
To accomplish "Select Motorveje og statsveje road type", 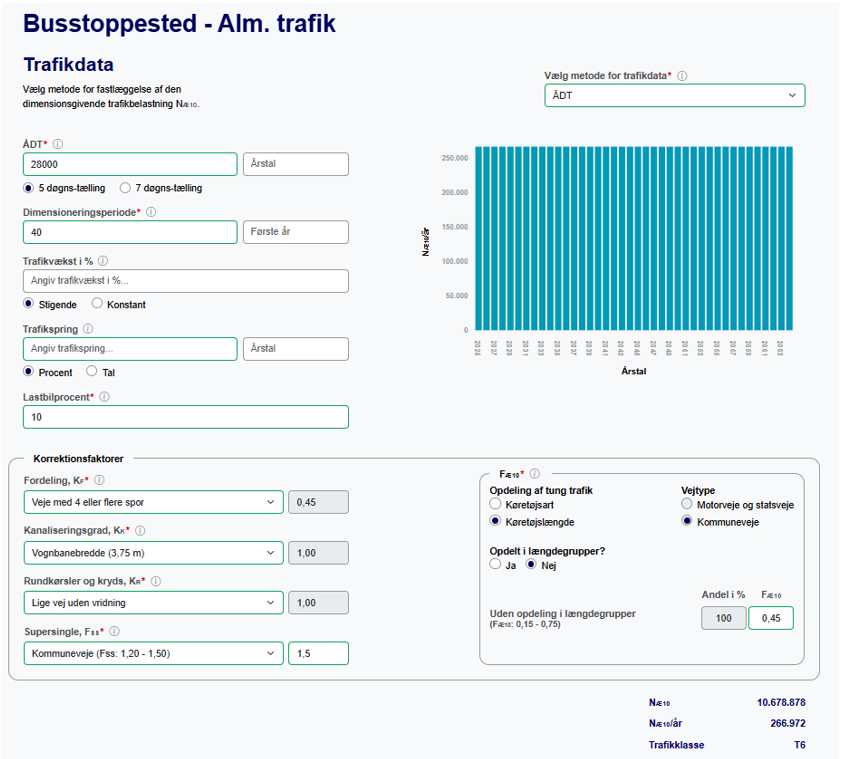I will pos(687,505).
